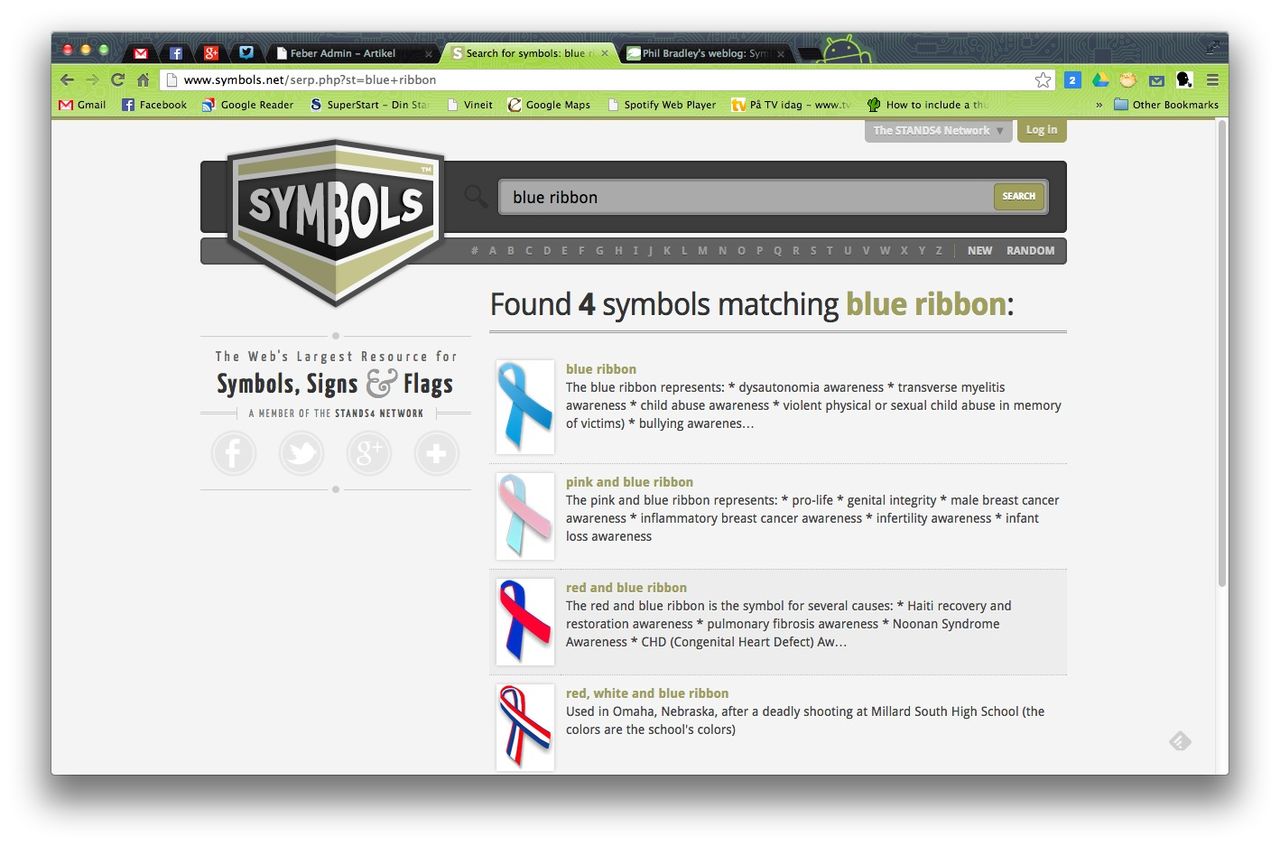Click the Log in button
Image resolution: width=1280 pixels, height=846 pixels.
1042,130
